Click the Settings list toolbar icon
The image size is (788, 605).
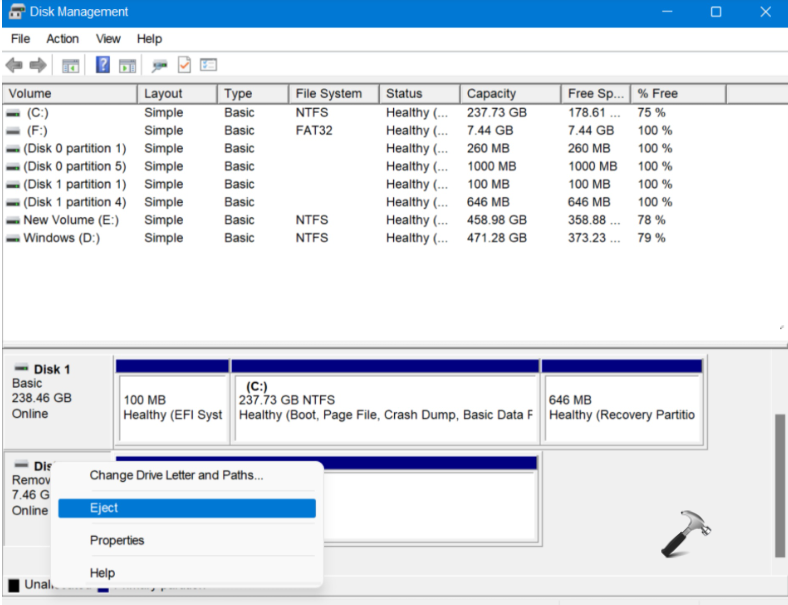pos(208,65)
